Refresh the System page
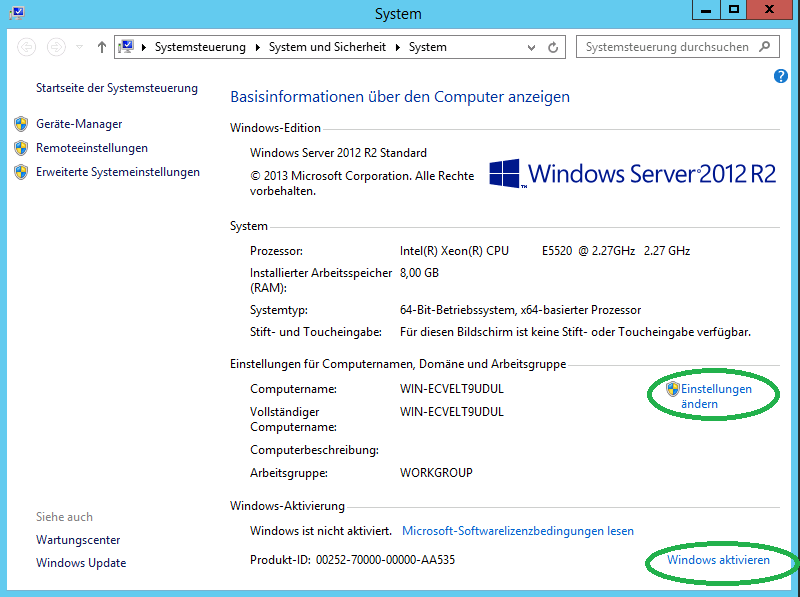Image resolution: width=800 pixels, height=597 pixels. (x=553, y=47)
